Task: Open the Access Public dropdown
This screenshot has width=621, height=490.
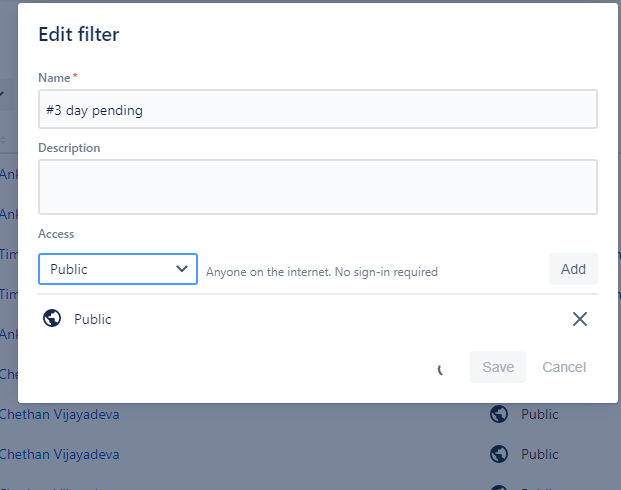Action: tap(118, 269)
